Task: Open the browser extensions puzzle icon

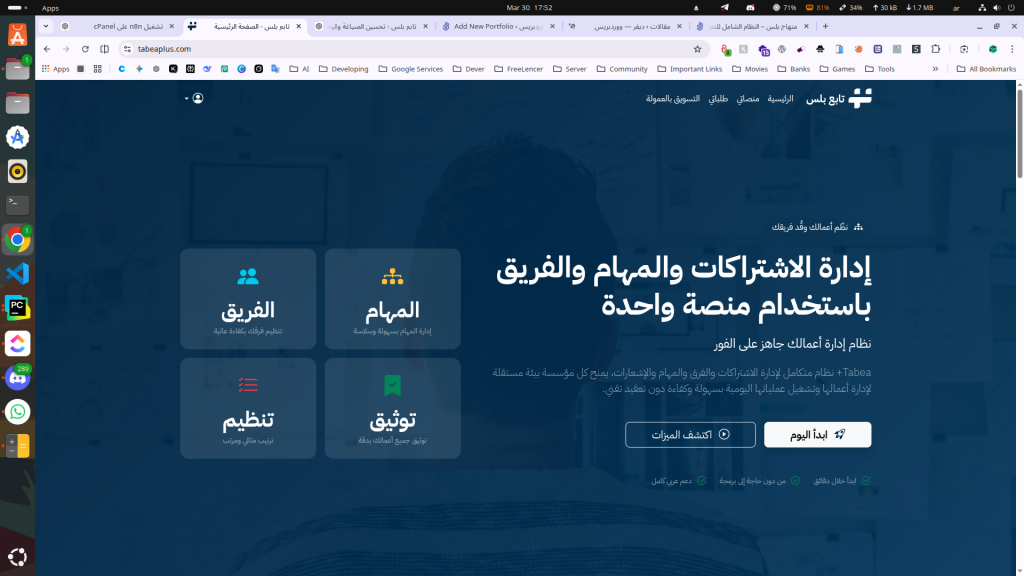Action: click(x=936, y=48)
